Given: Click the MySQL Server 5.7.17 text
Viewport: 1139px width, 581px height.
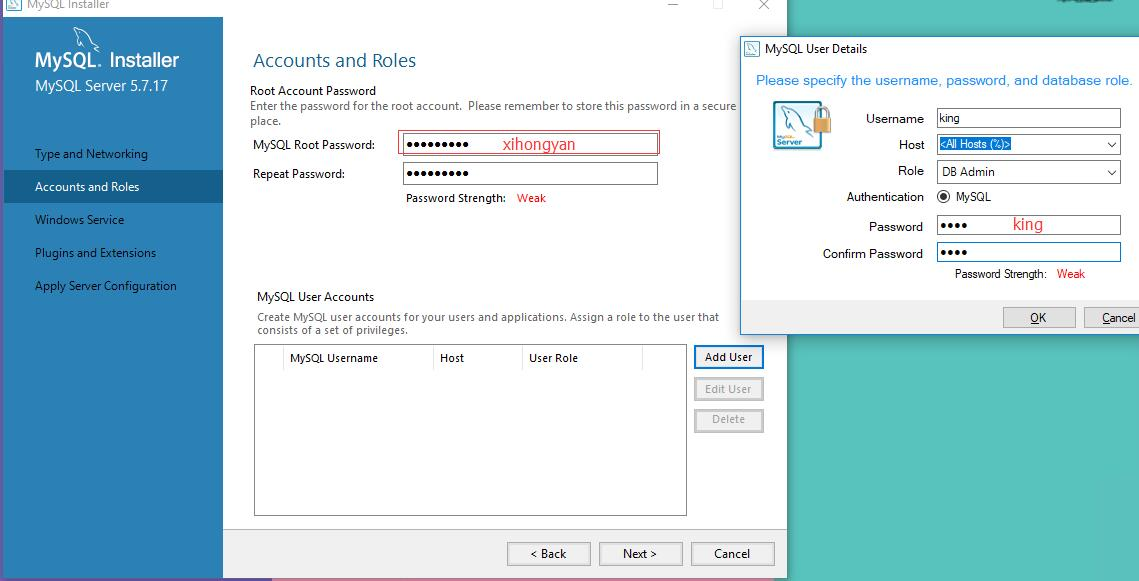Looking at the screenshot, I should click(x=101, y=86).
